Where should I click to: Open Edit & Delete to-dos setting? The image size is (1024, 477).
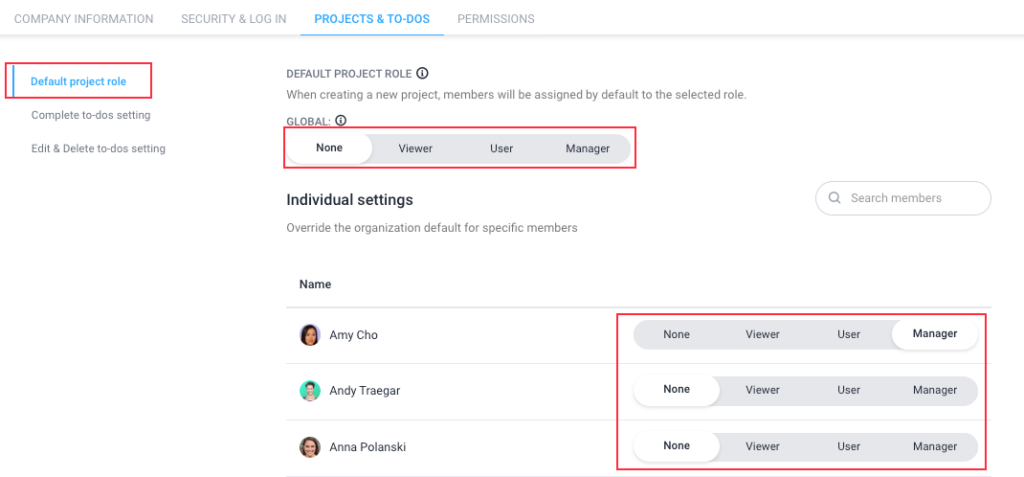coord(98,148)
